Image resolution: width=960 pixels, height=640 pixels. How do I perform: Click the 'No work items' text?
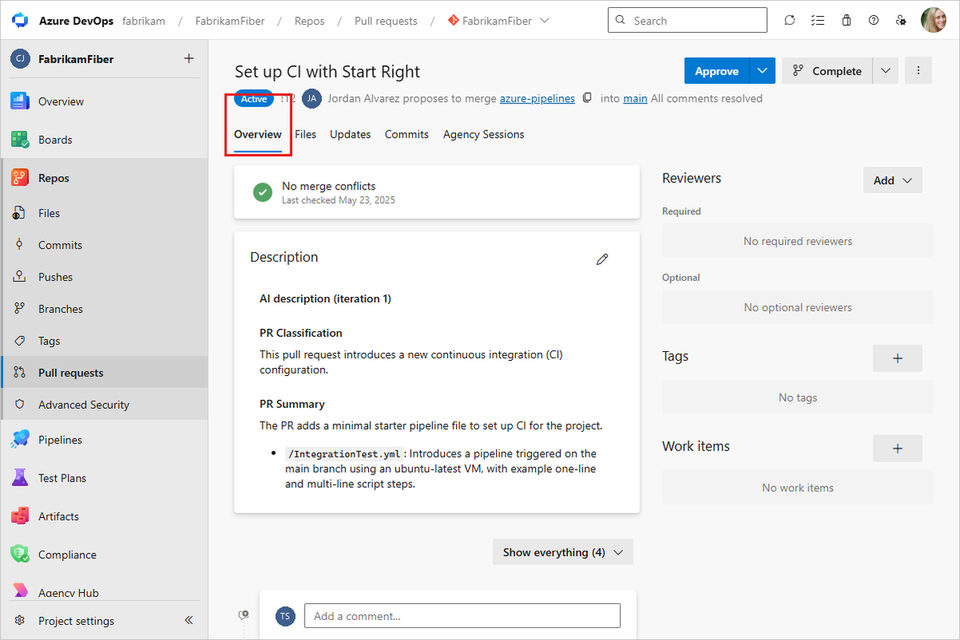click(x=797, y=488)
